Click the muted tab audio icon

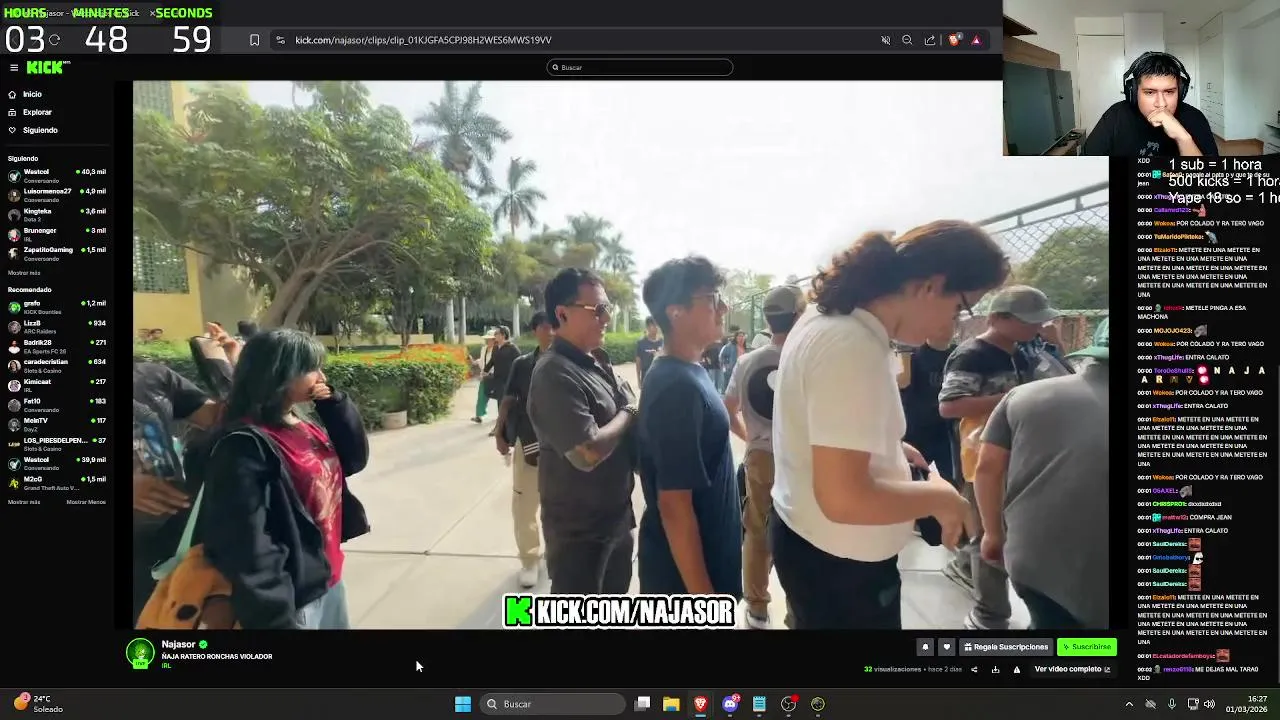click(x=885, y=40)
